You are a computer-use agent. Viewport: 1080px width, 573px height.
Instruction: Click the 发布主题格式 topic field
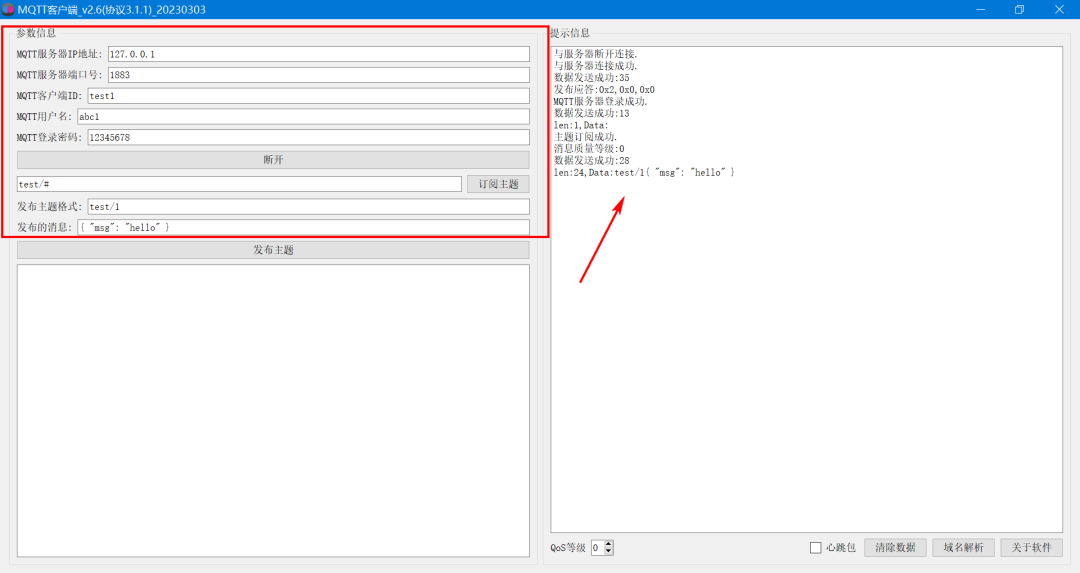[308, 207]
